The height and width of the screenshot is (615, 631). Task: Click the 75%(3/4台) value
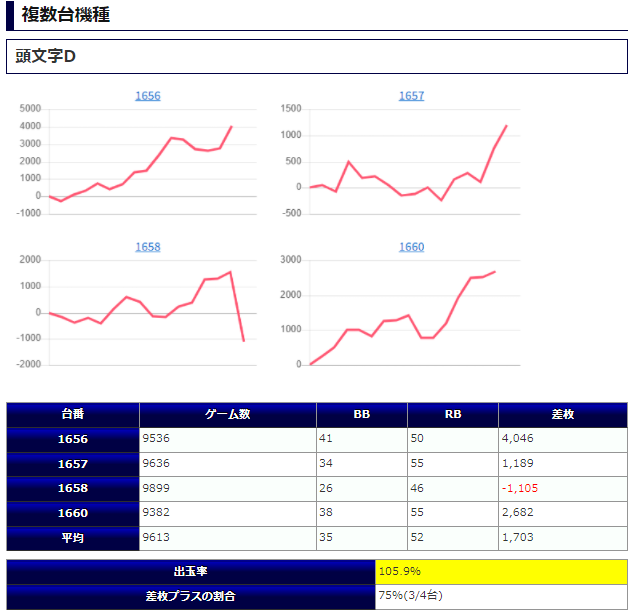(410, 596)
